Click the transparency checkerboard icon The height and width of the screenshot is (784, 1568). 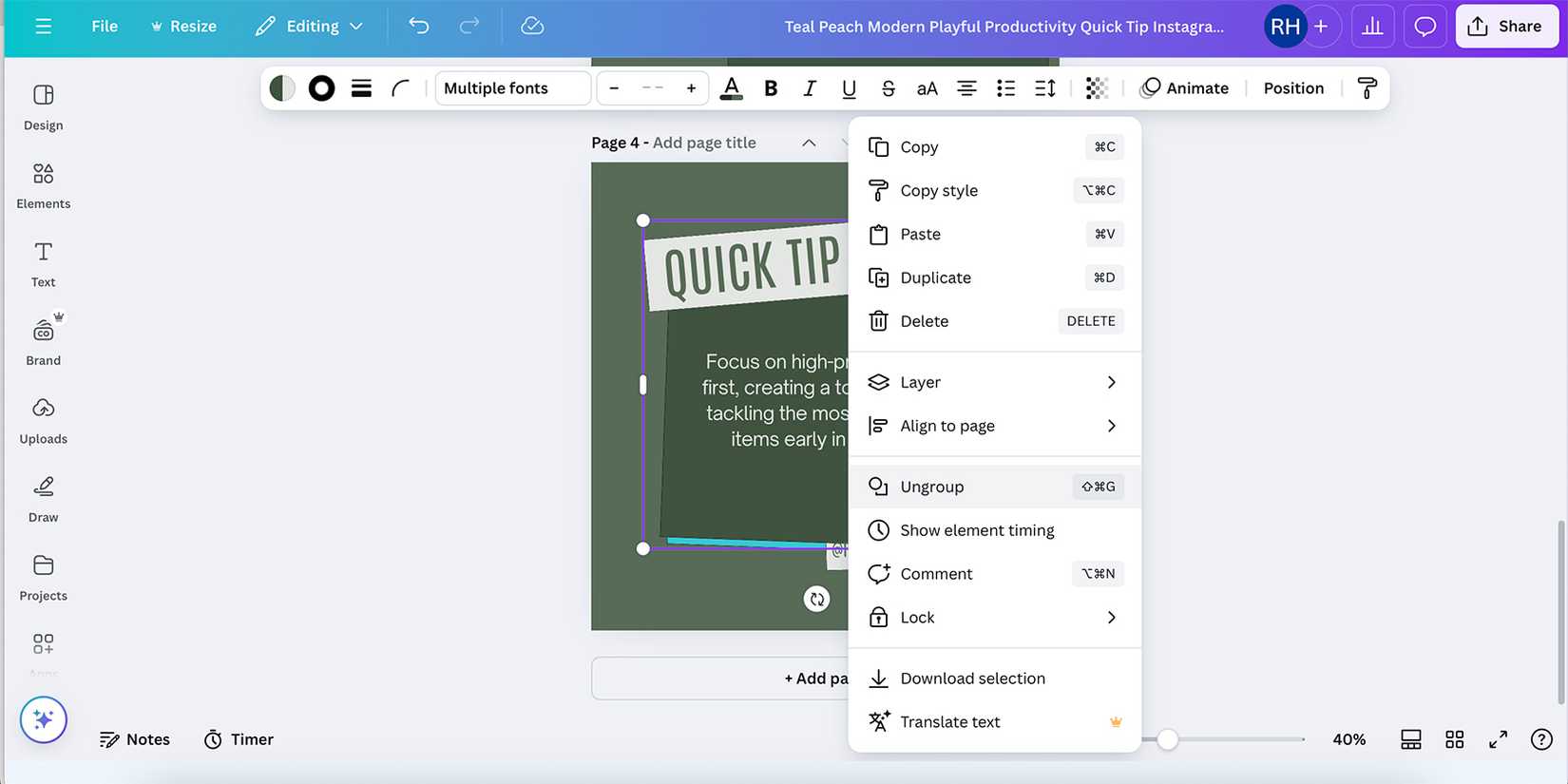coord(1097,88)
